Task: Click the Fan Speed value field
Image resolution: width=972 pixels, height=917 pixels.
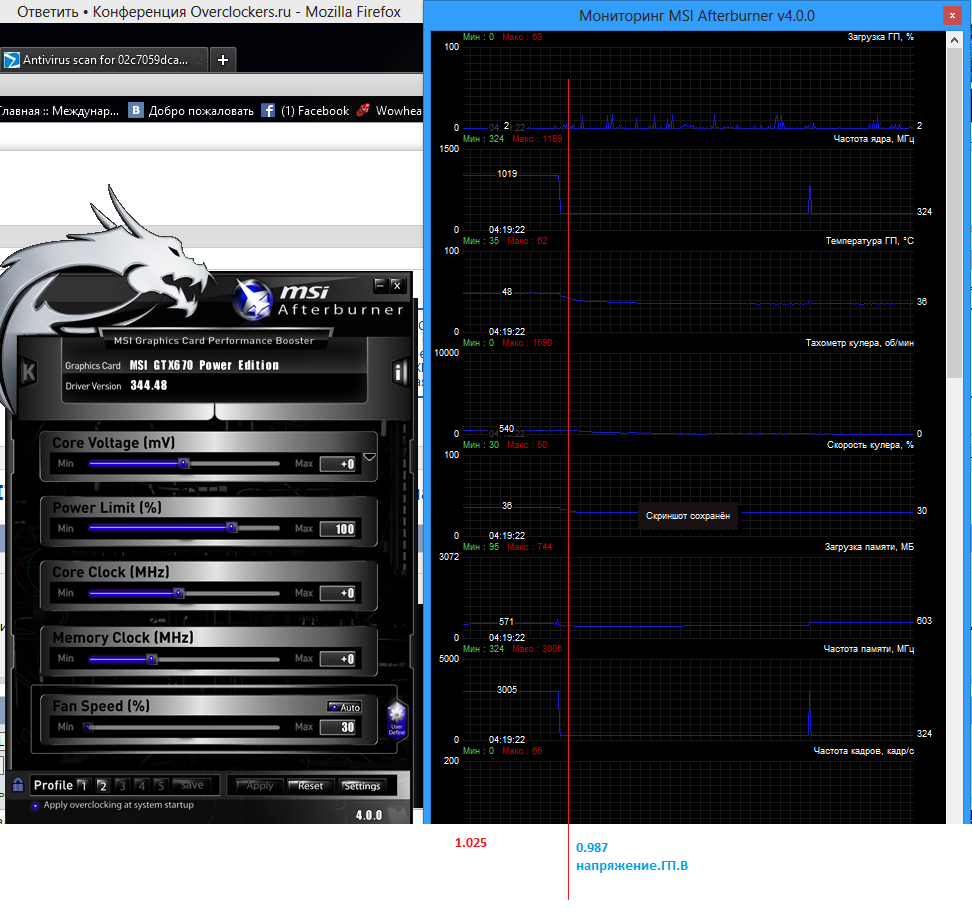Action: (338, 727)
